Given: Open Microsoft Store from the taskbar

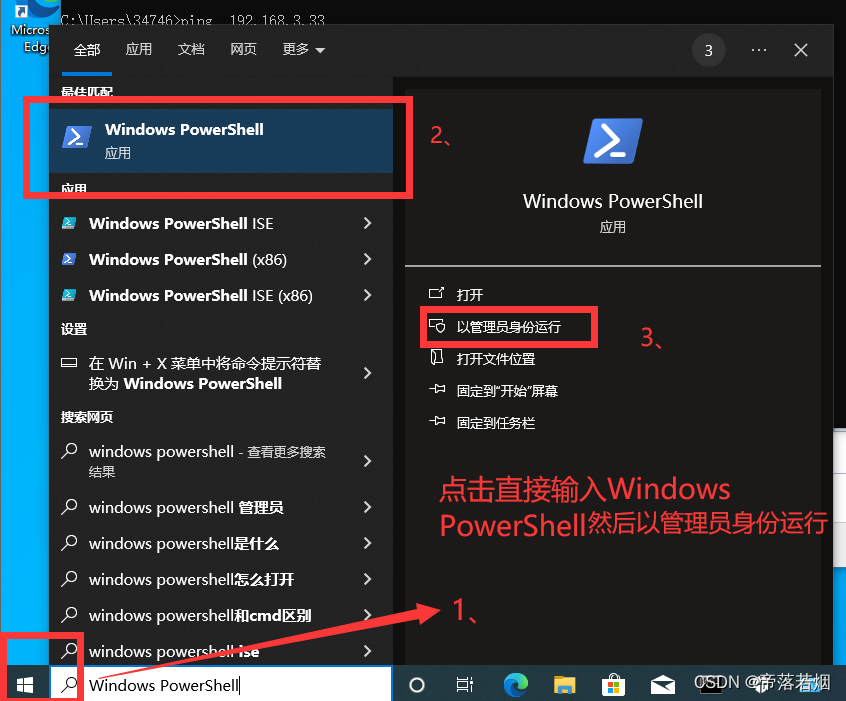Looking at the screenshot, I should pos(613,684).
